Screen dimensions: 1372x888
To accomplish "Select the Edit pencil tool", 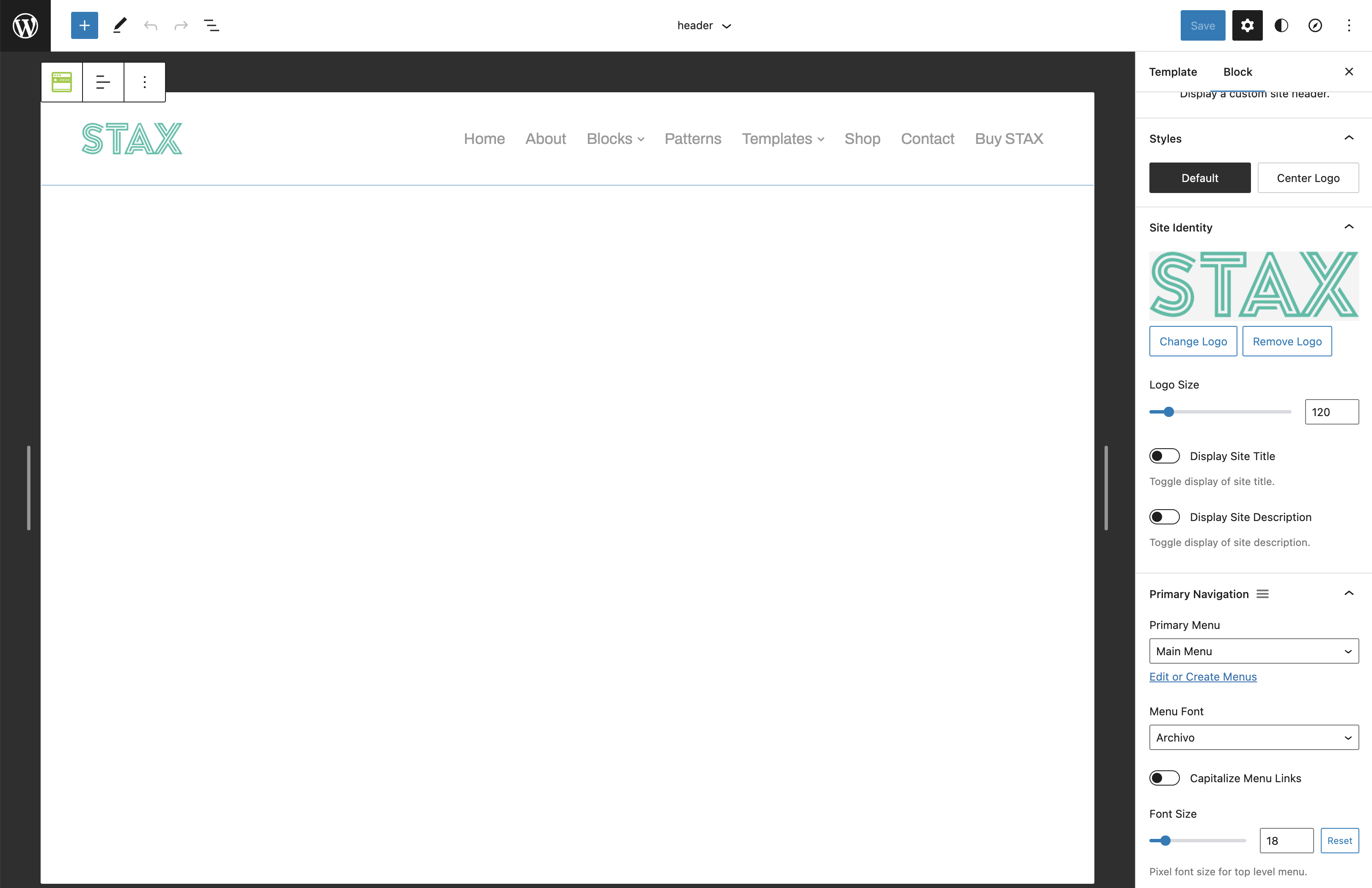I will 120,25.
